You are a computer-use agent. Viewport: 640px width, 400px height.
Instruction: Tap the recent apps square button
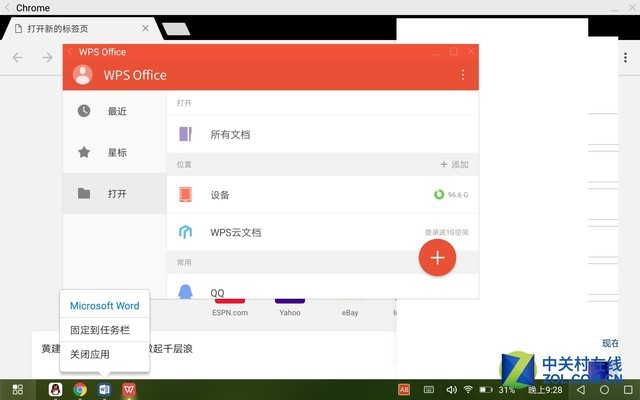point(629,390)
